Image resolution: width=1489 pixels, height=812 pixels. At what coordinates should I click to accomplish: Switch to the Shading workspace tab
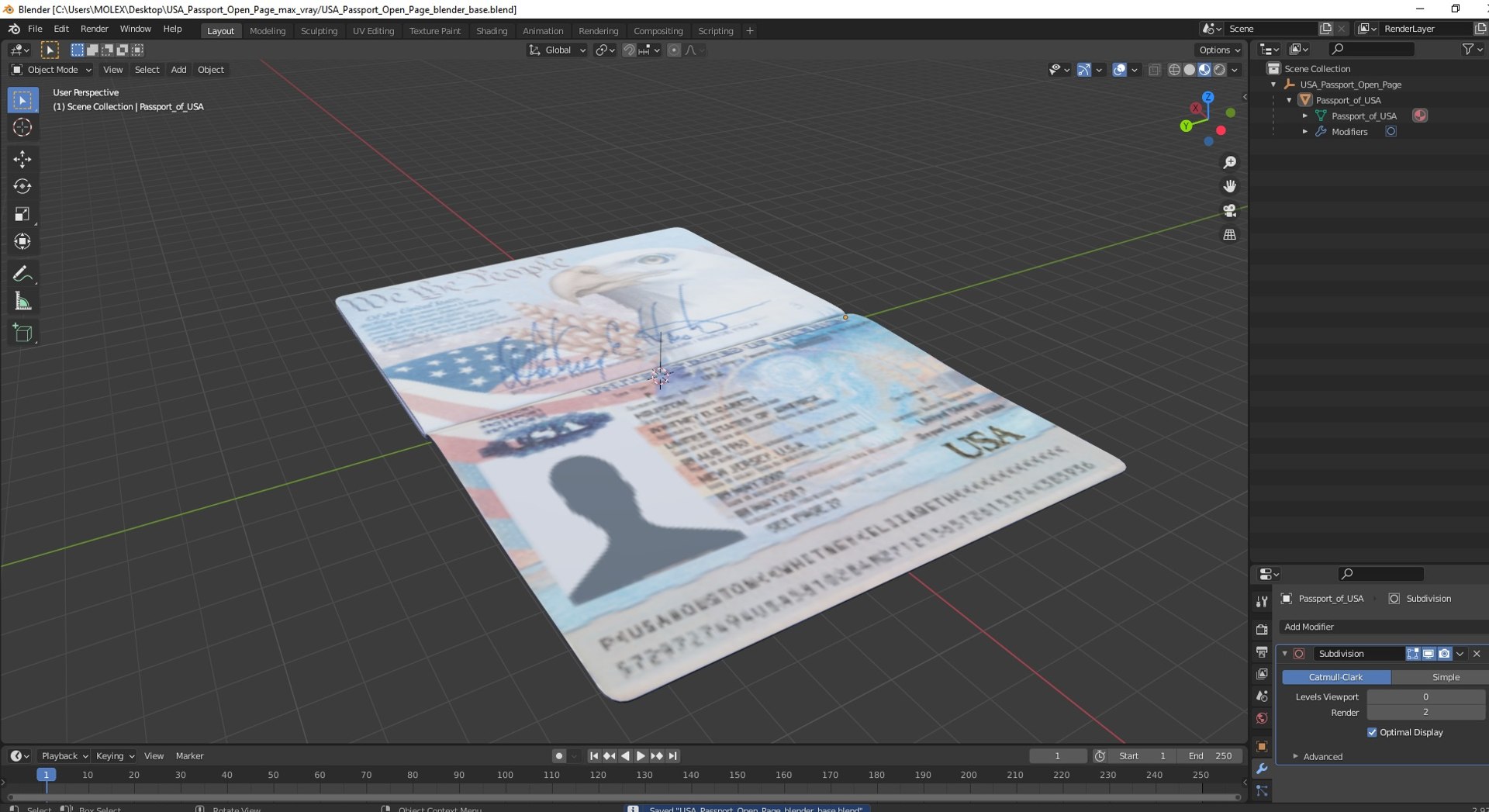(x=491, y=31)
